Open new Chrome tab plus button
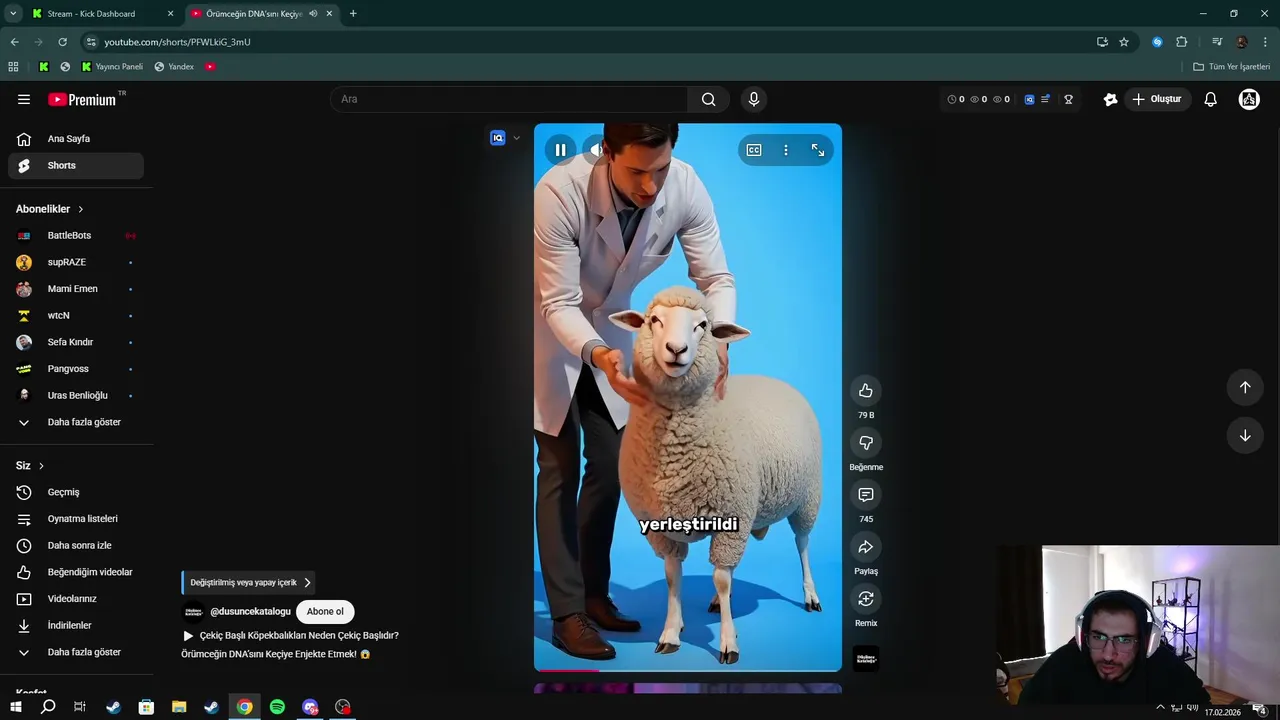 353,14
